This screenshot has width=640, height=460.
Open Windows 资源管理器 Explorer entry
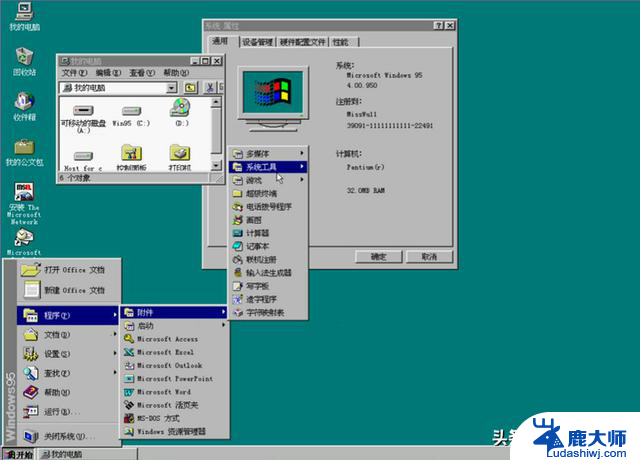[174, 431]
